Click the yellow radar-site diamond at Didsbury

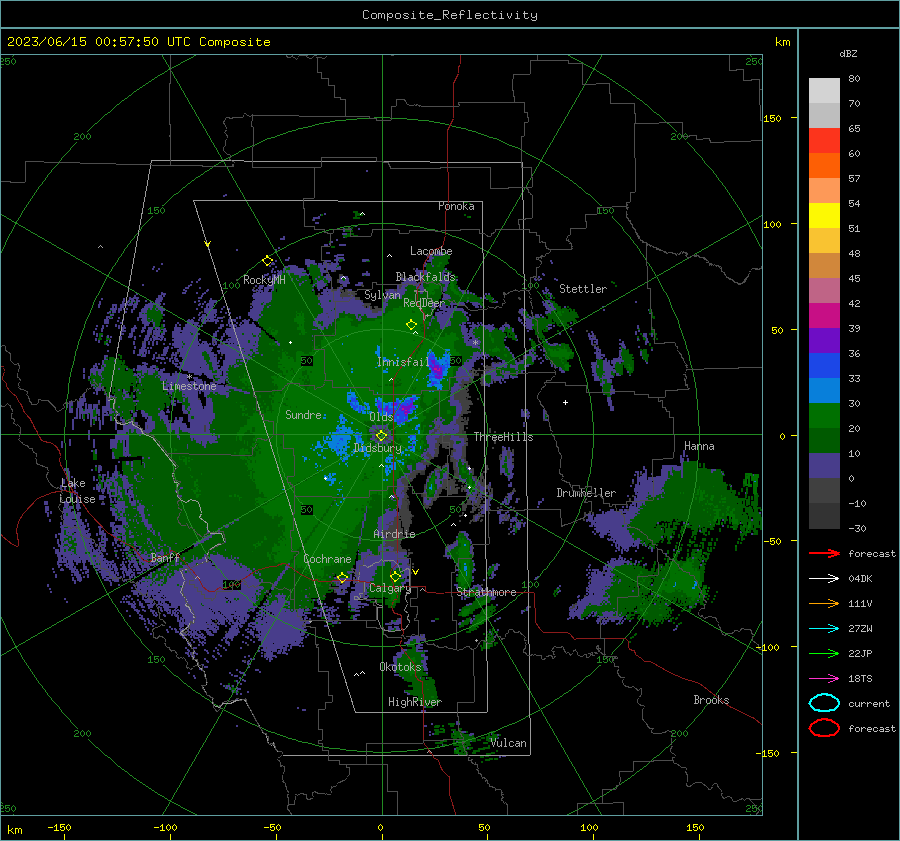click(x=381, y=436)
